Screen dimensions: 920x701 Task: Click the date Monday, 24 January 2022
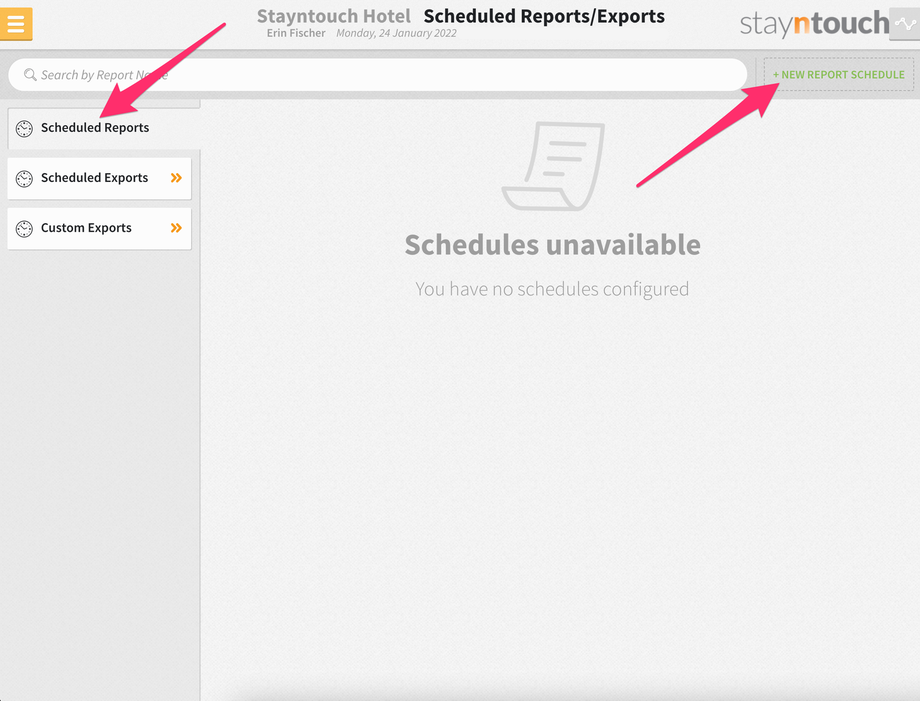click(396, 33)
